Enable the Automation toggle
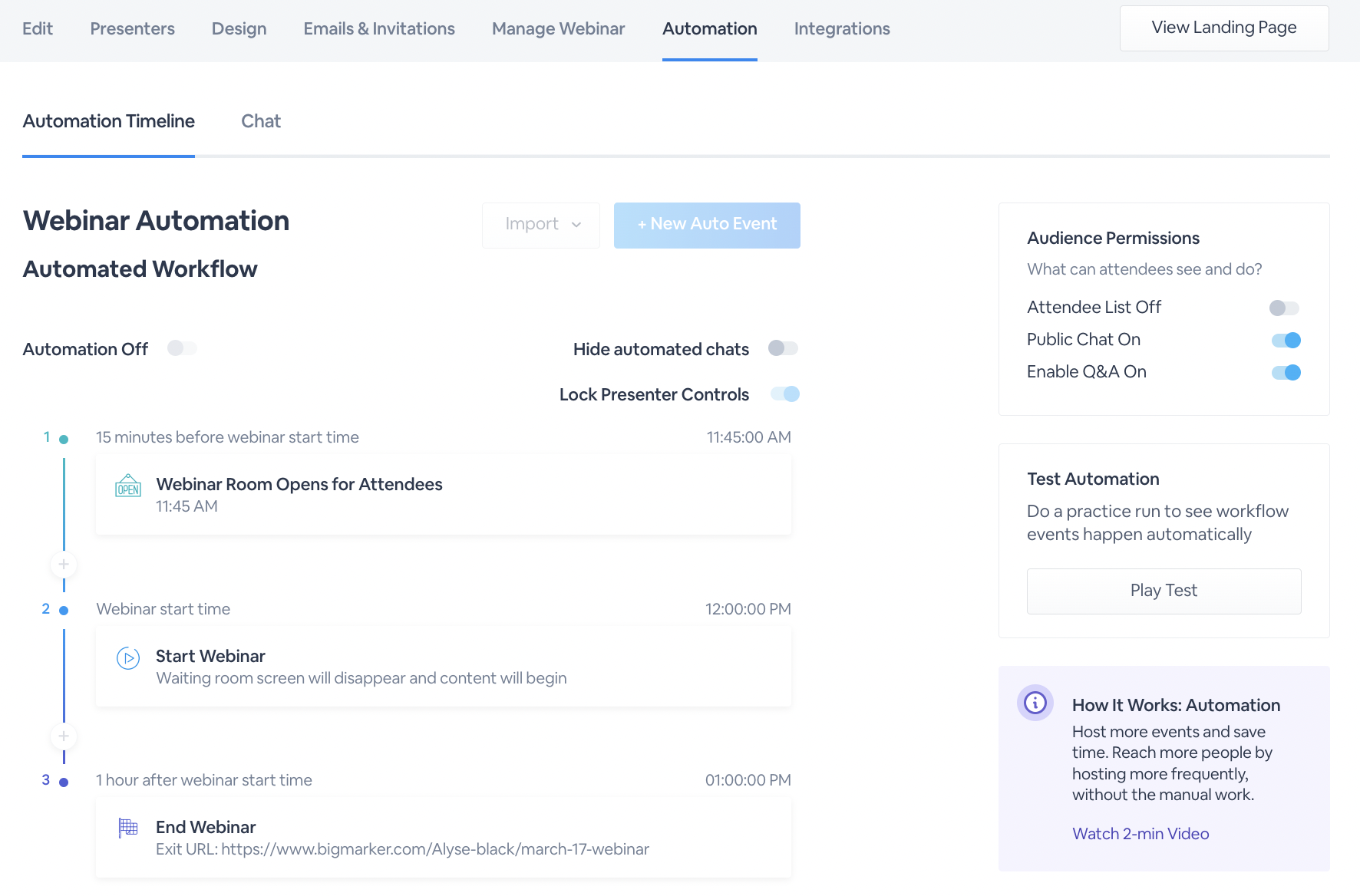 pos(182,348)
